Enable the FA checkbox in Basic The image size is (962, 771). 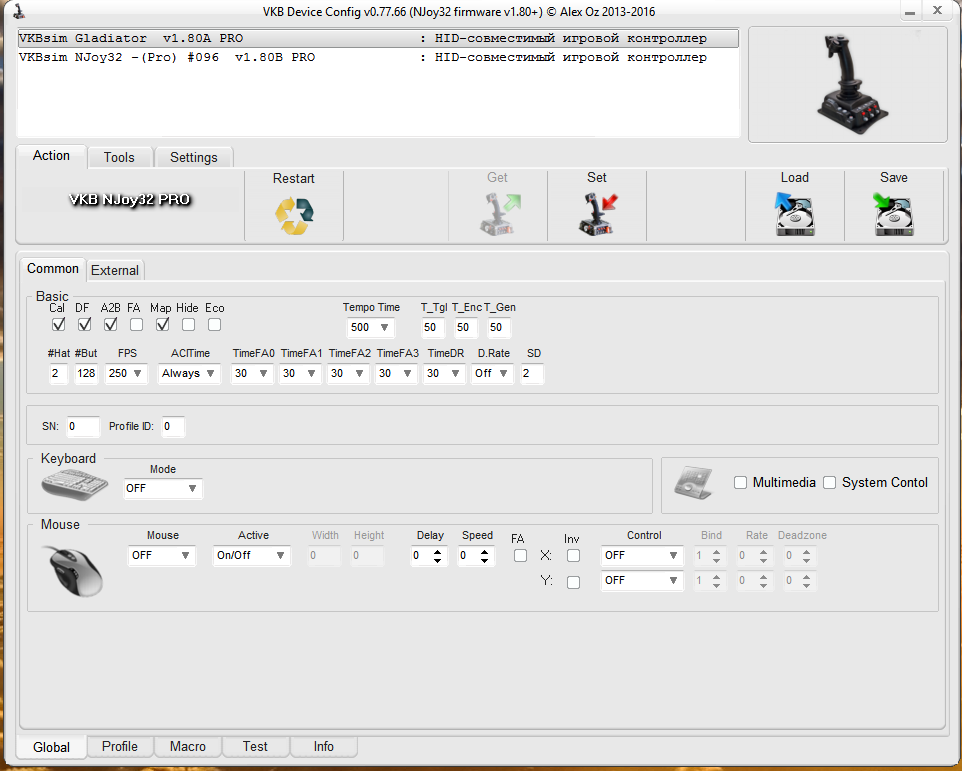[x=136, y=324]
